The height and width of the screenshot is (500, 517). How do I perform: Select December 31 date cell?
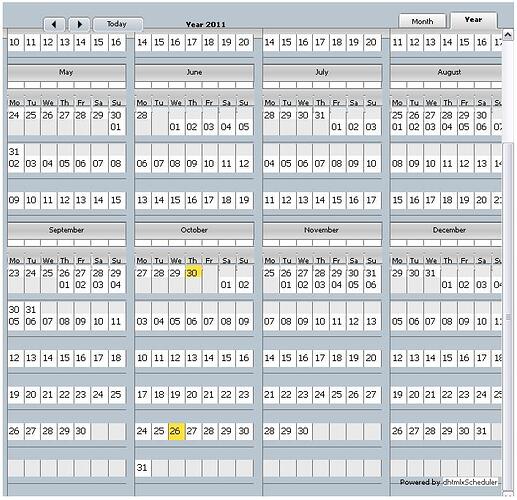click(482, 431)
